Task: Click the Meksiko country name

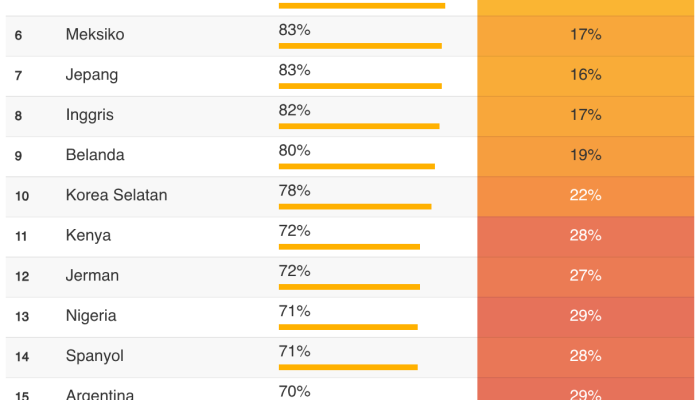Action: coord(95,35)
